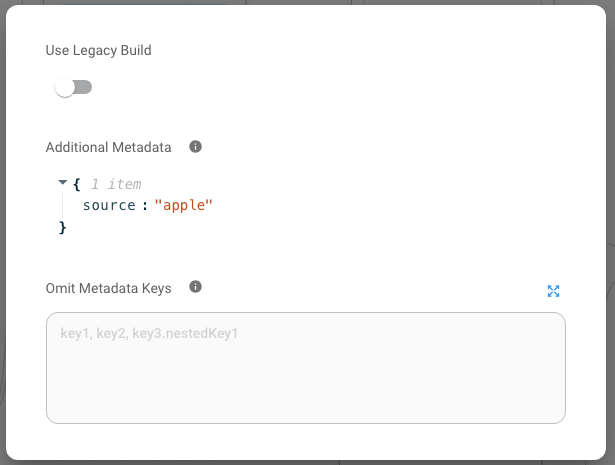
Task: Click the "source" key in the JSON
Action: click(x=108, y=205)
